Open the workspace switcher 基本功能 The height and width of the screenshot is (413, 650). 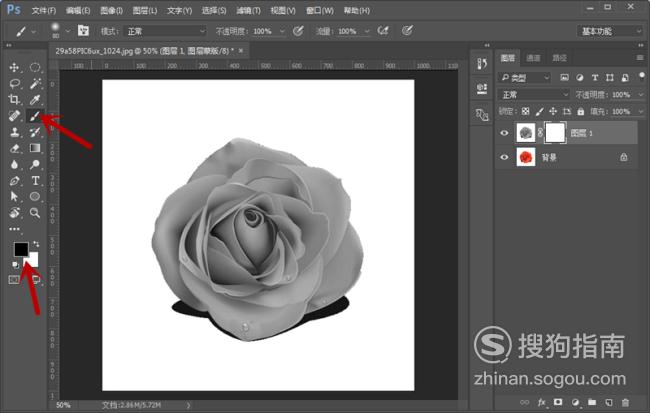pyautogui.click(x=609, y=31)
